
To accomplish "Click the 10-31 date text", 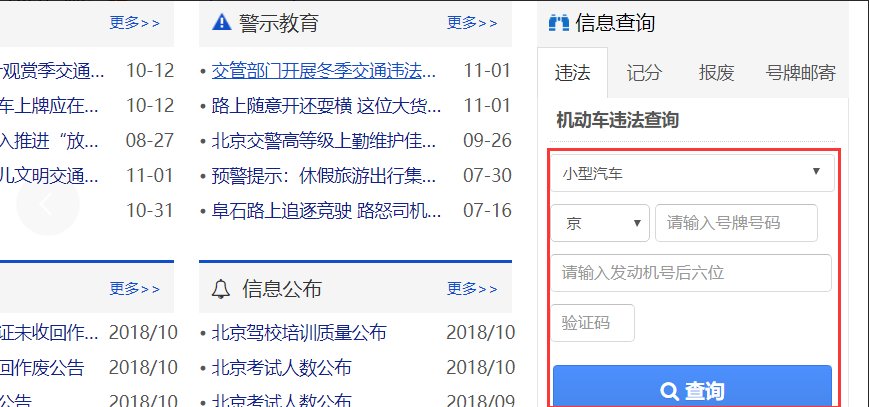I will (x=150, y=211).
